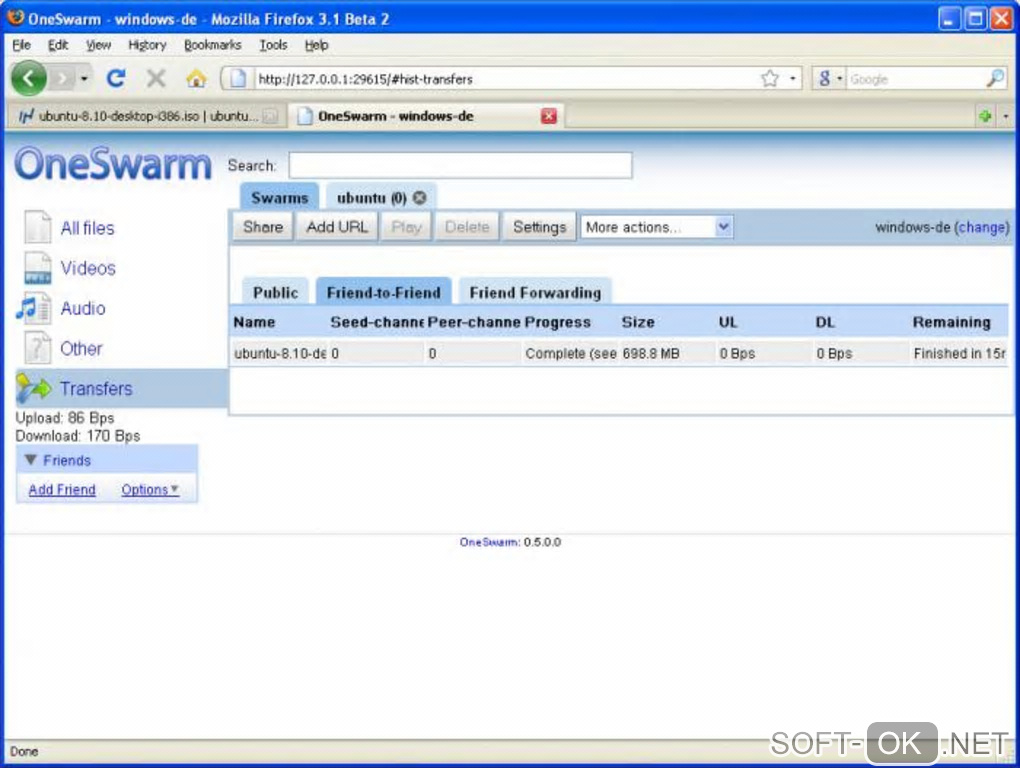Screen dimensions: 1020x768
Task: Click the Other files question-mark icon
Action: [x=37, y=348]
